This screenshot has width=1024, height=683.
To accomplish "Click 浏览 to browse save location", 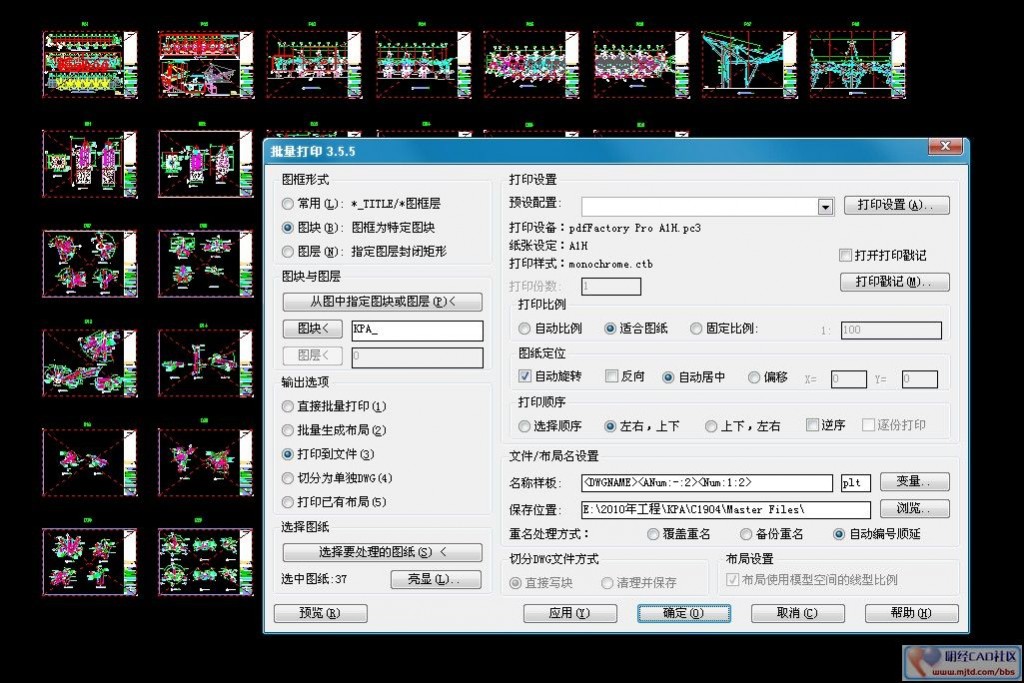I will click(913, 508).
